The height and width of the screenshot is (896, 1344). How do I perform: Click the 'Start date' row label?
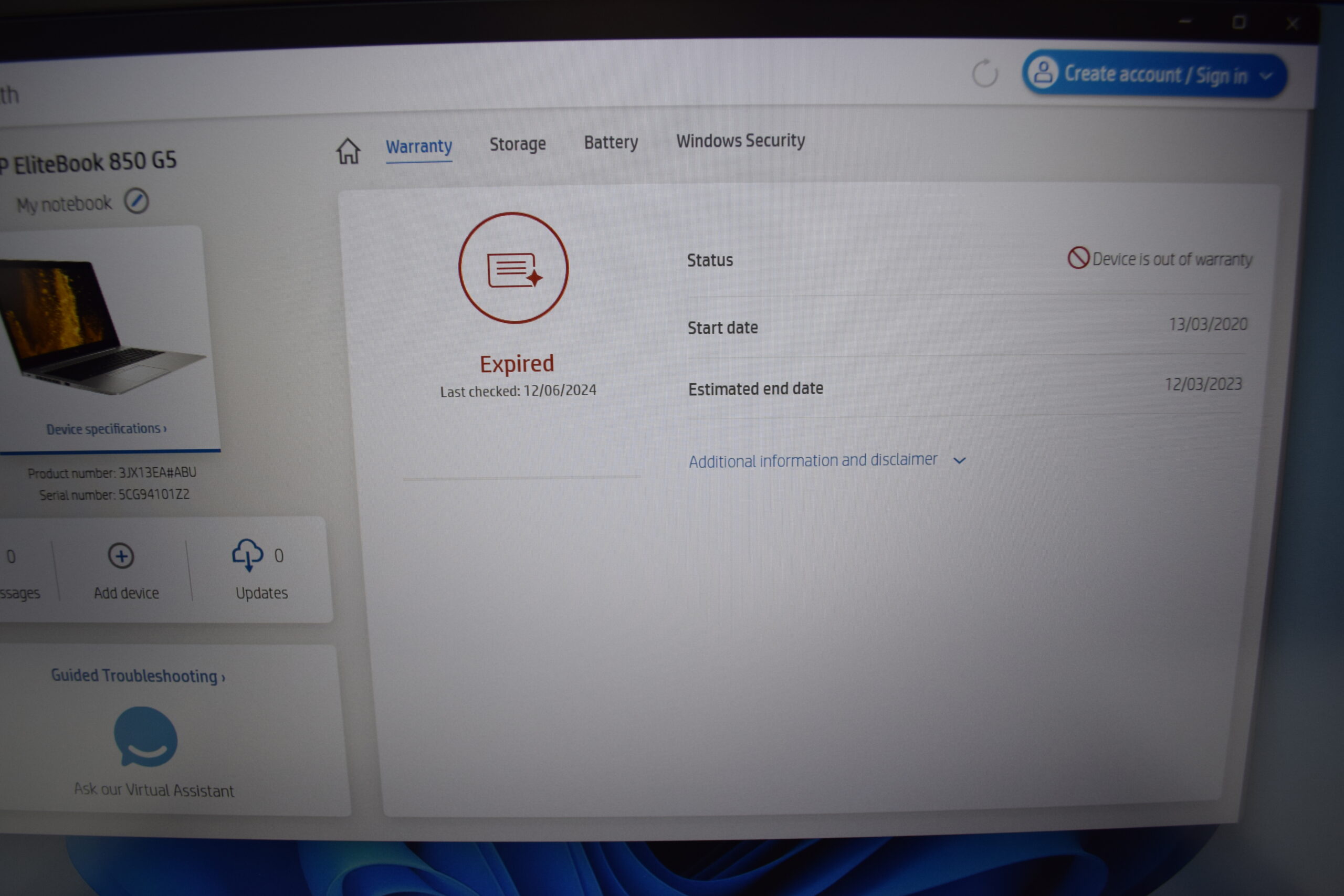coord(723,328)
